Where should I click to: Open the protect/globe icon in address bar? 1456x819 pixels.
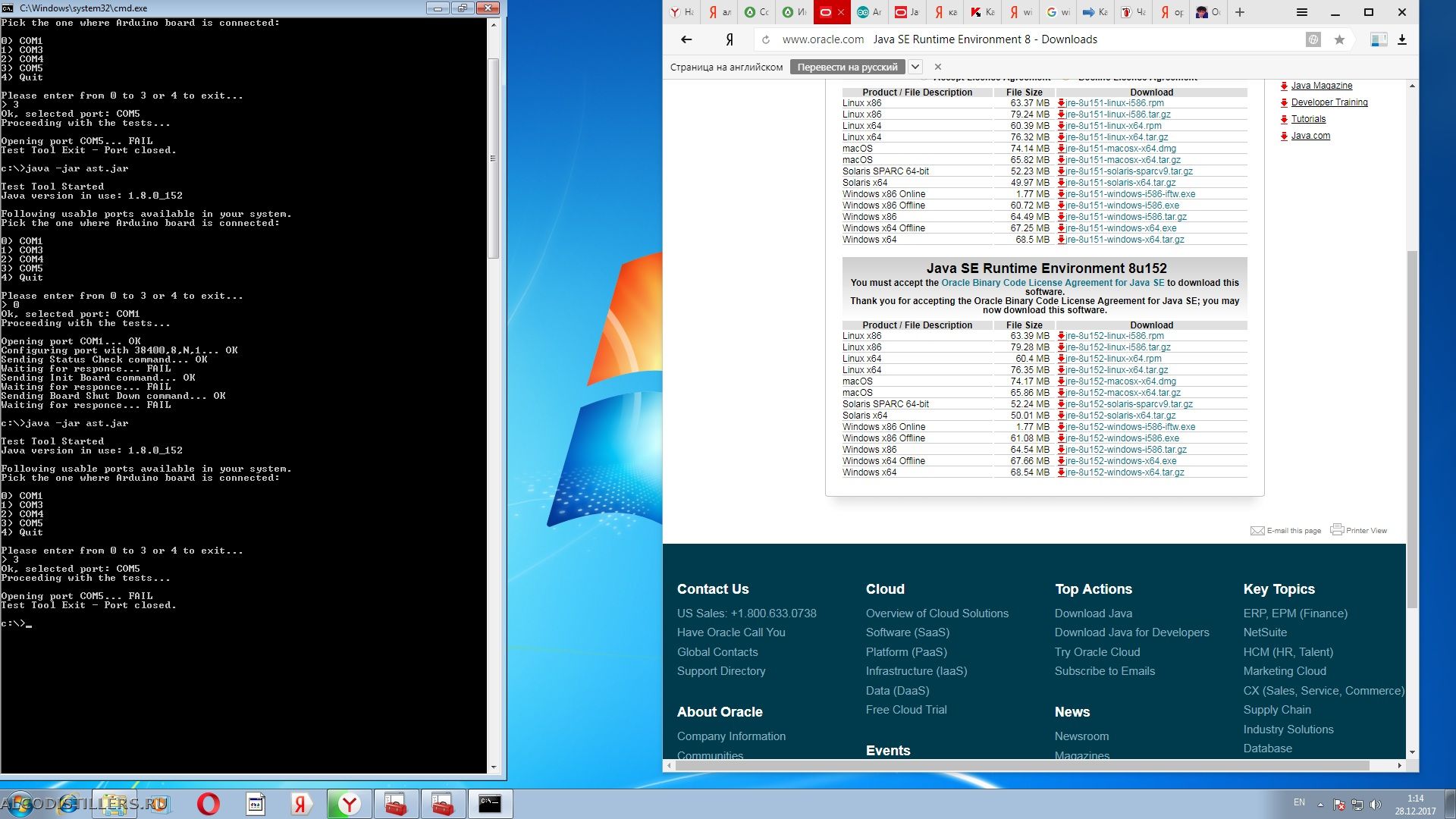click(1313, 39)
